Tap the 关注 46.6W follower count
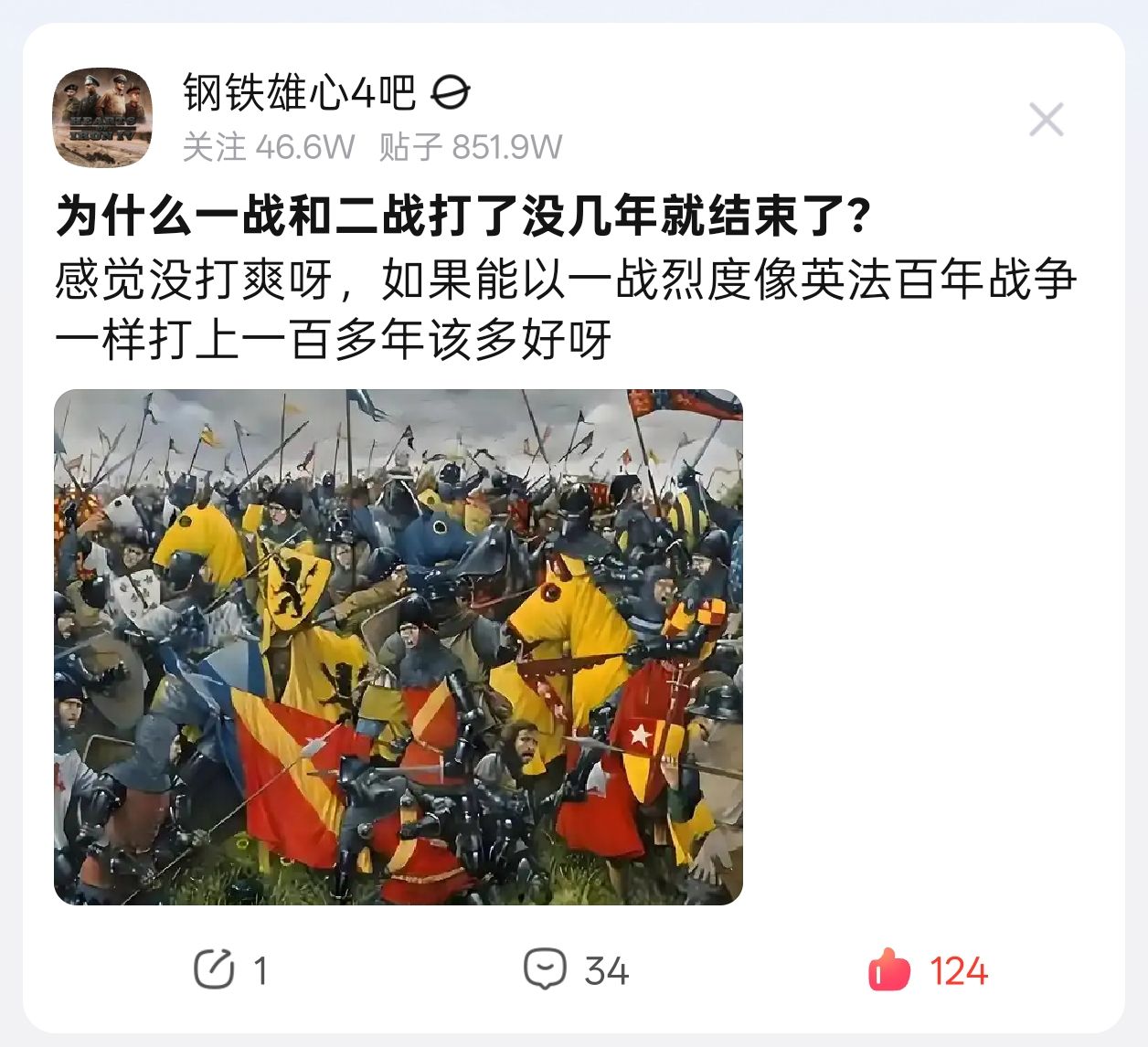 (x=268, y=147)
